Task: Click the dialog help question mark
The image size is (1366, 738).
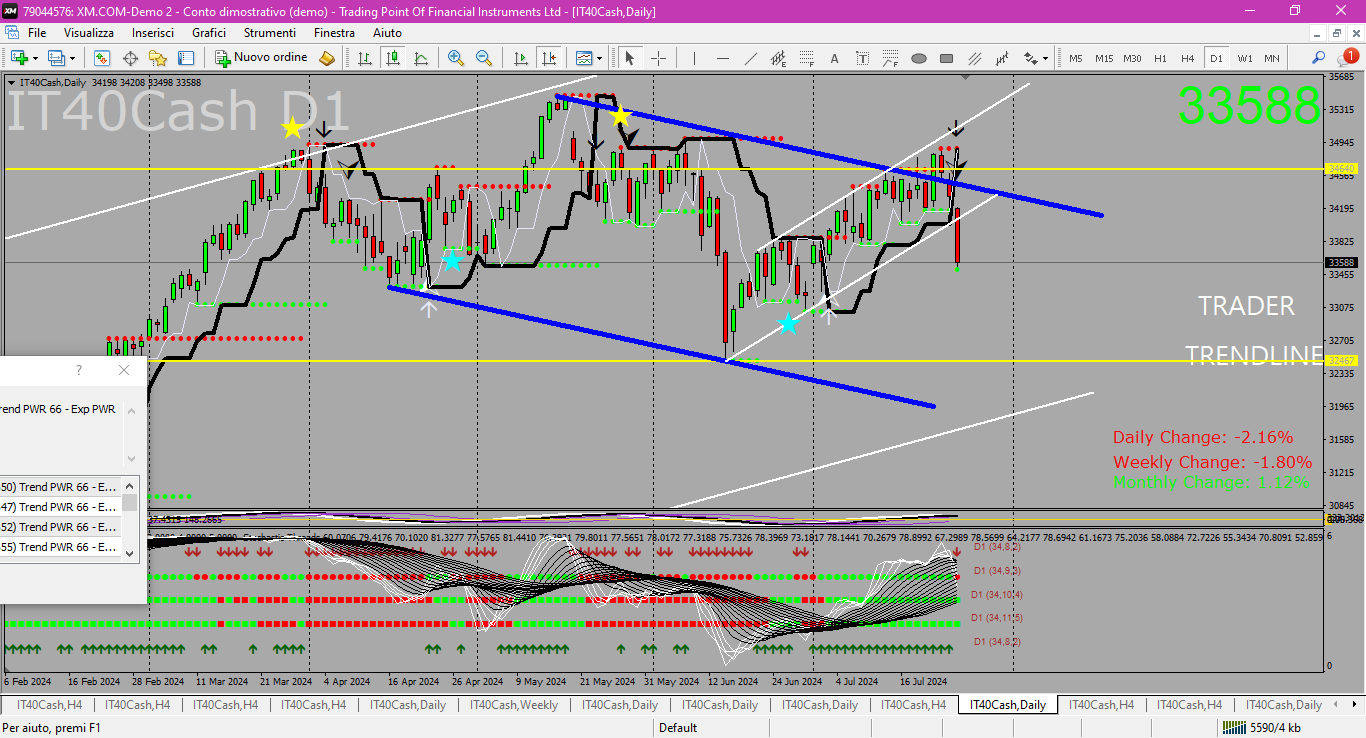Action: pyautogui.click(x=79, y=370)
